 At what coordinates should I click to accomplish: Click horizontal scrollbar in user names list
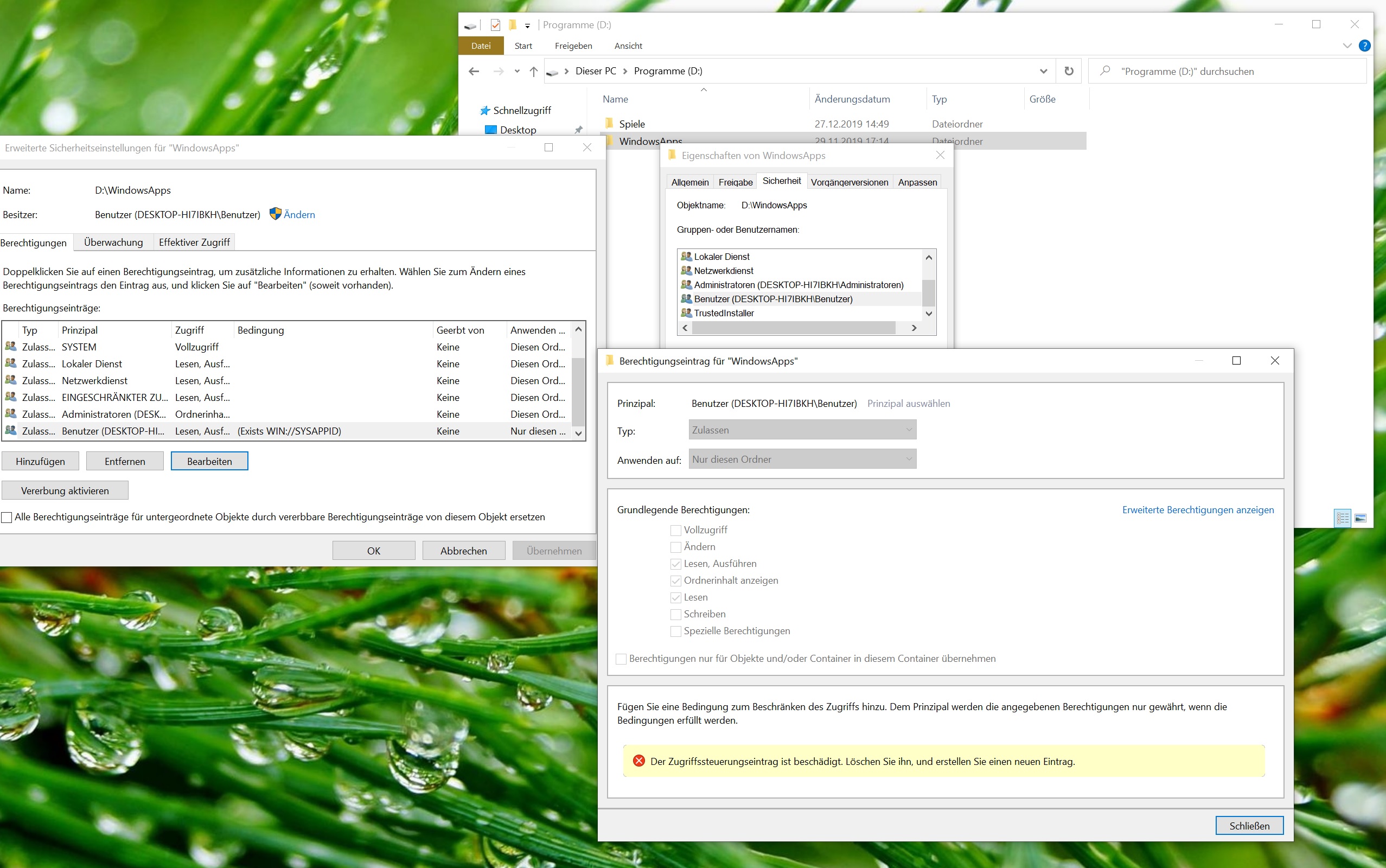click(x=793, y=328)
